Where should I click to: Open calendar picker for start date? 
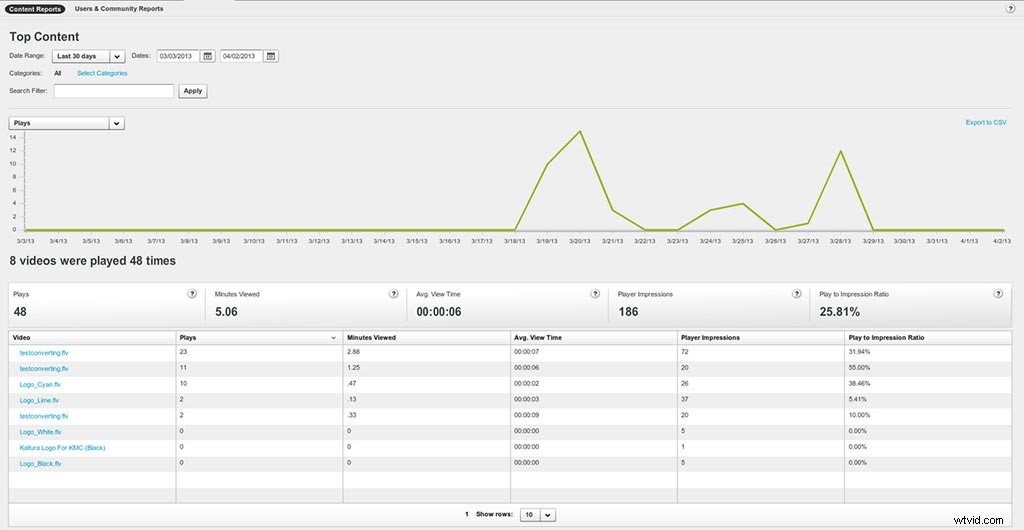(207, 56)
